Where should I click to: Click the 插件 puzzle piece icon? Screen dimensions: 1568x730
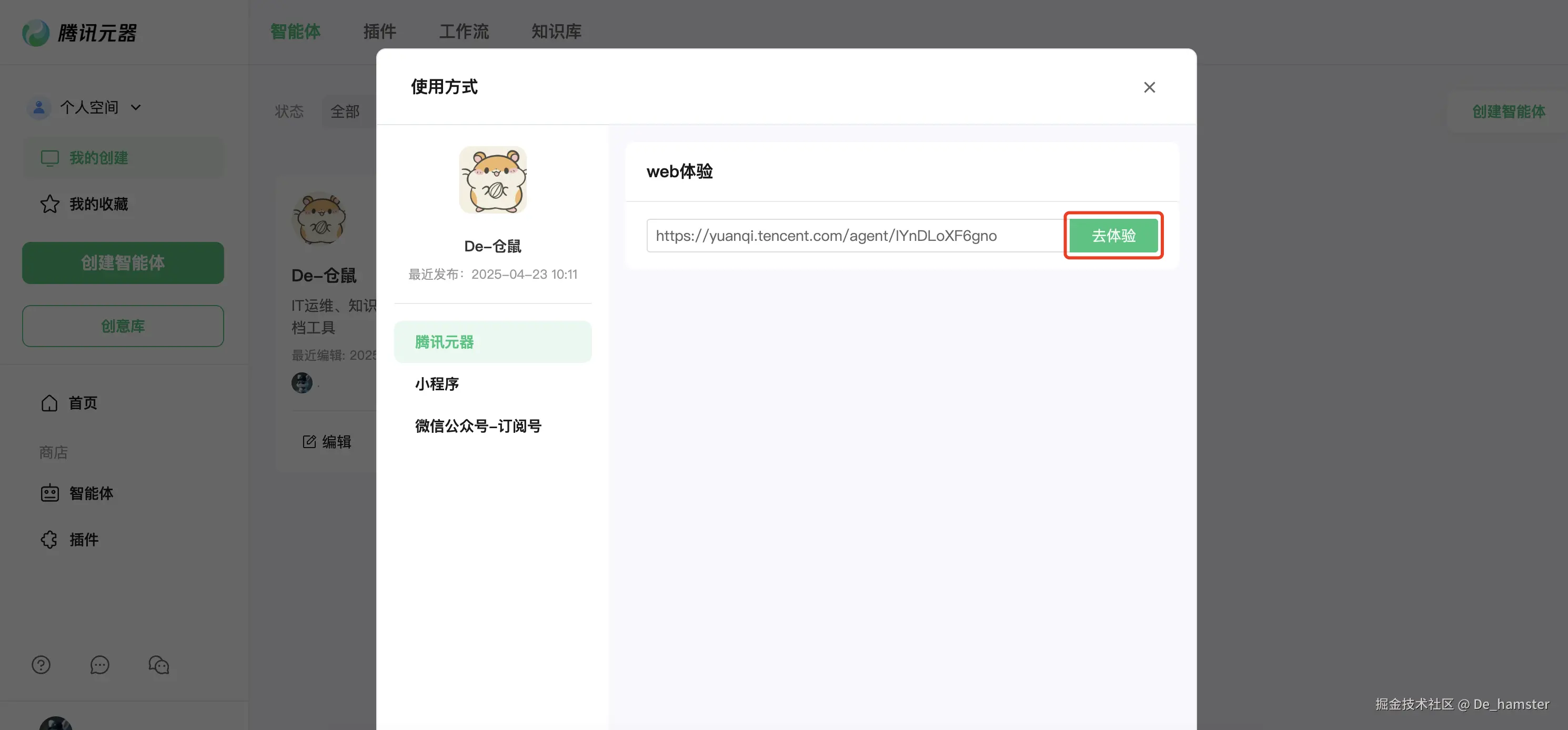tap(49, 540)
